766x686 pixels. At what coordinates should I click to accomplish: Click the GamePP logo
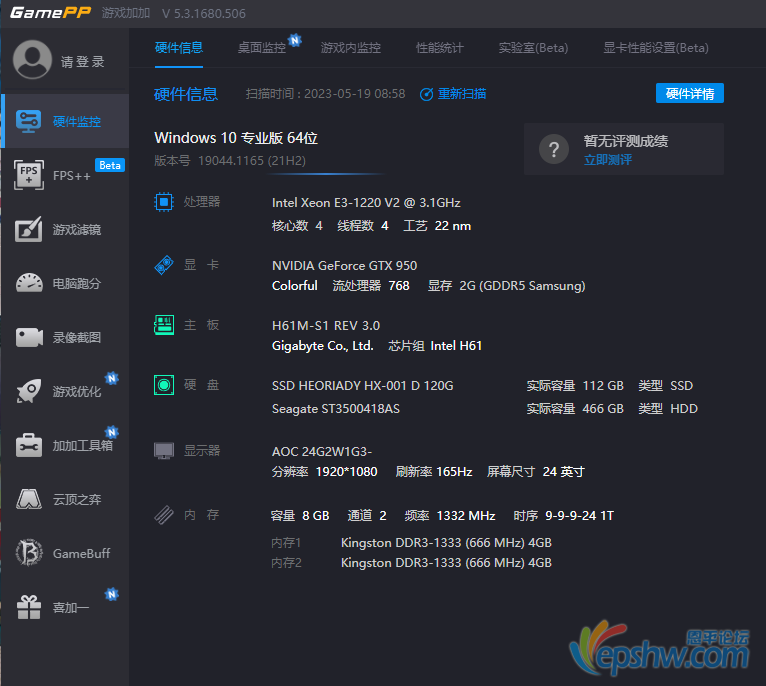click(x=50, y=12)
